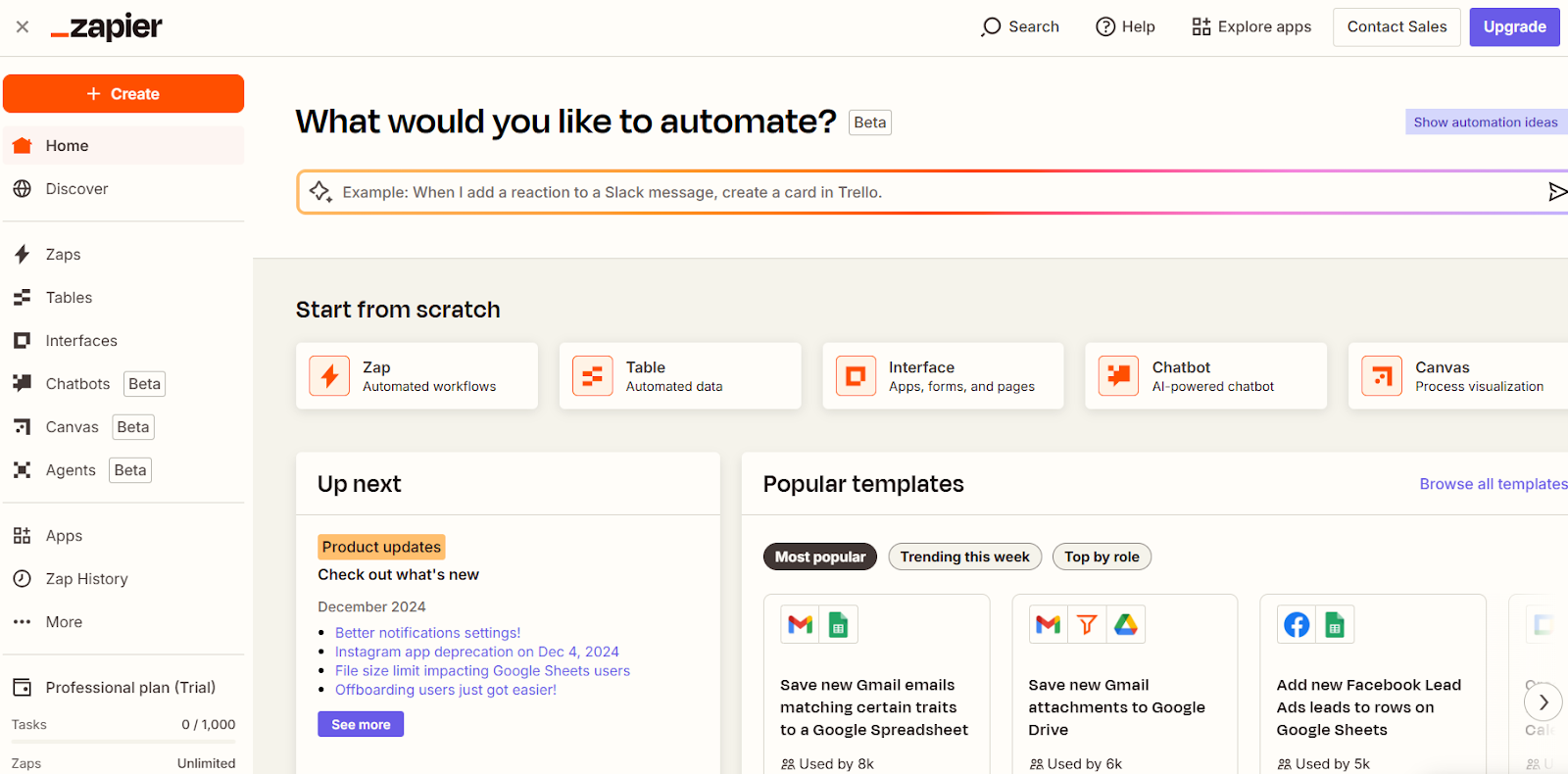This screenshot has height=774, width=1568.
Task: Click the Product updates label
Action: pyautogui.click(x=381, y=547)
